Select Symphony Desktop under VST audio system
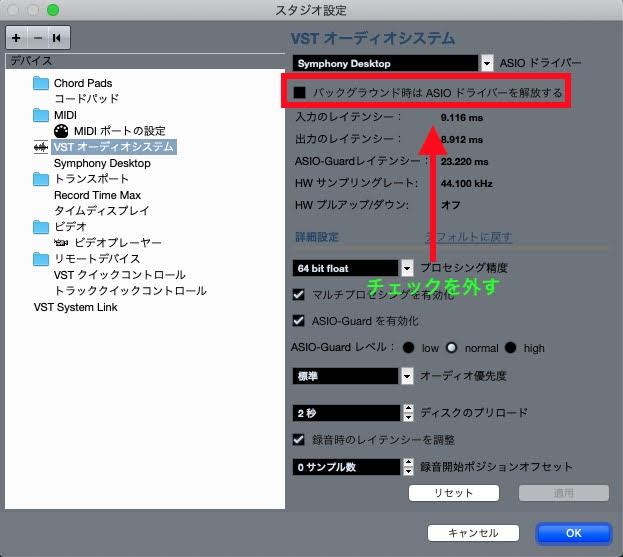This screenshot has height=557, width=623. click(x=102, y=163)
